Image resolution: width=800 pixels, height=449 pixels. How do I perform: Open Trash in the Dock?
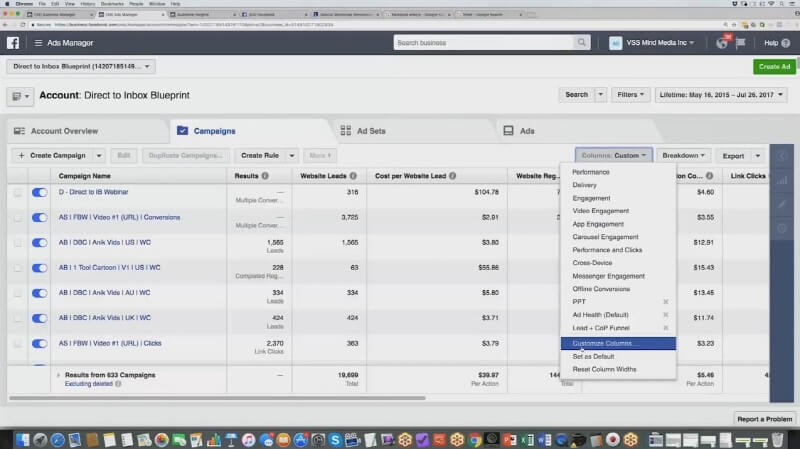(x=777, y=440)
